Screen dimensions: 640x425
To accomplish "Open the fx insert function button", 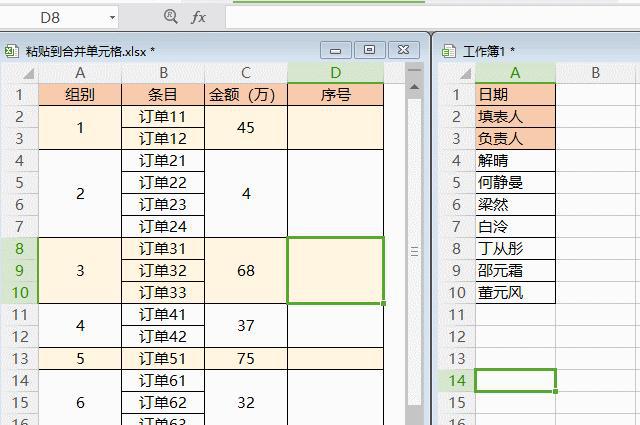I will click(x=198, y=18).
